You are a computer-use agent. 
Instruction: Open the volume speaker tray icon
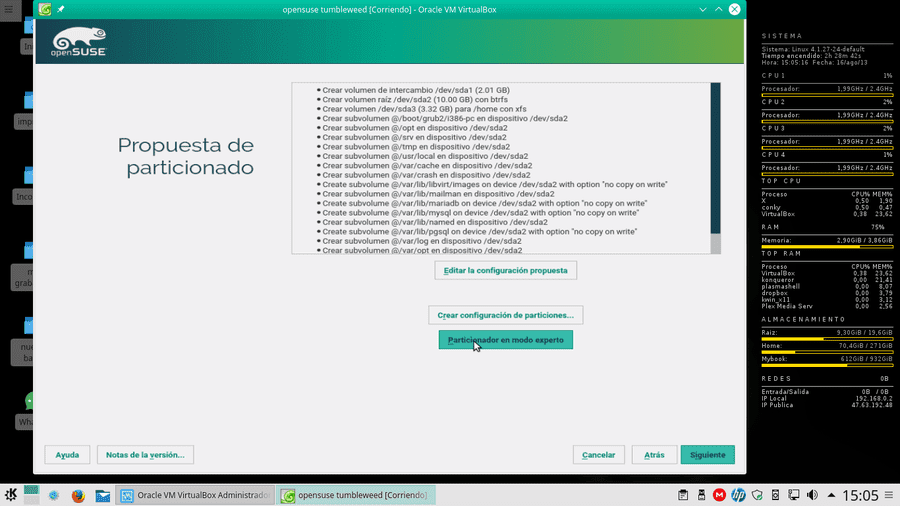(x=812, y=495)
